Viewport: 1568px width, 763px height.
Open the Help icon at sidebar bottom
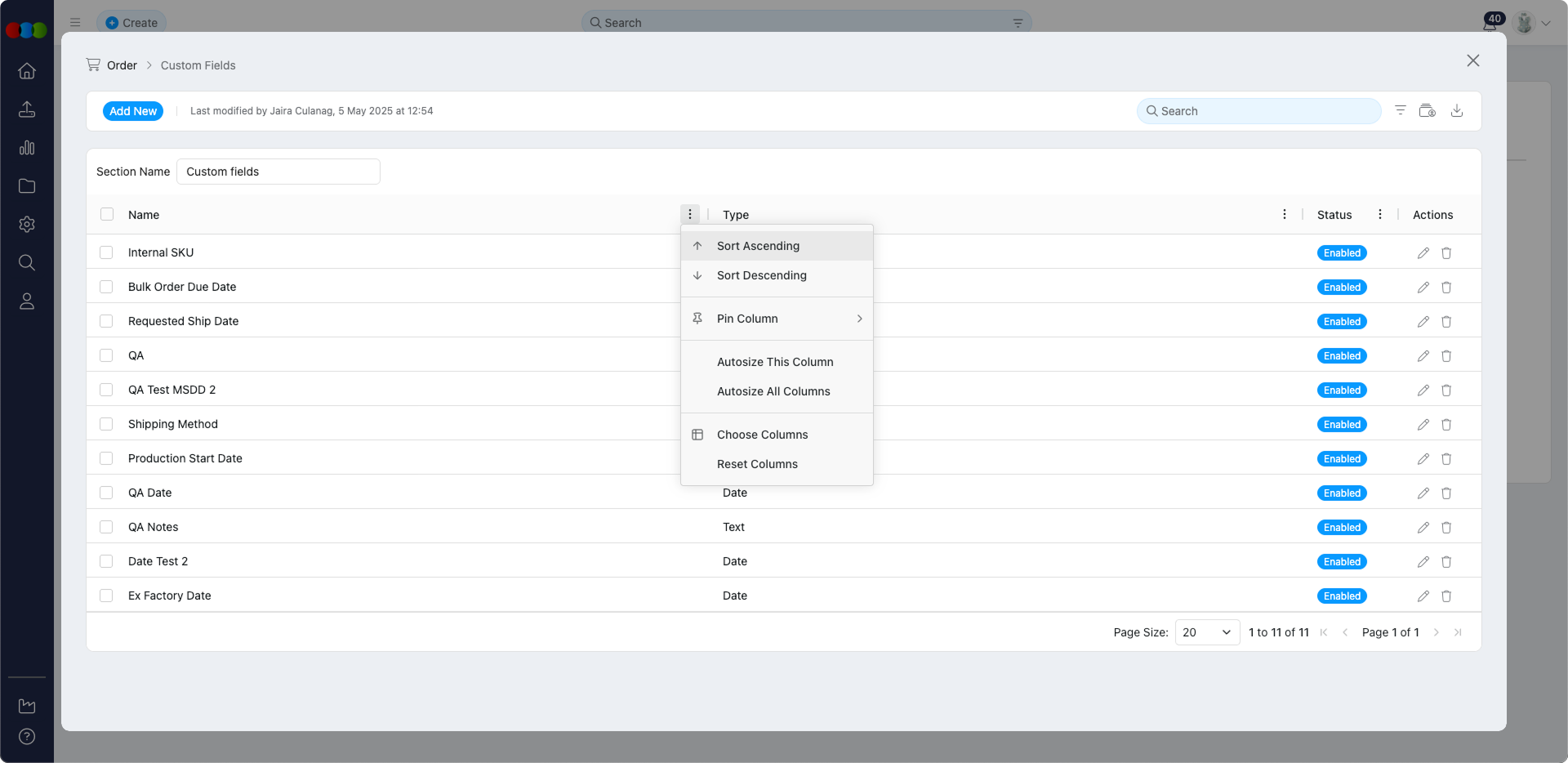tap(27, 736)
